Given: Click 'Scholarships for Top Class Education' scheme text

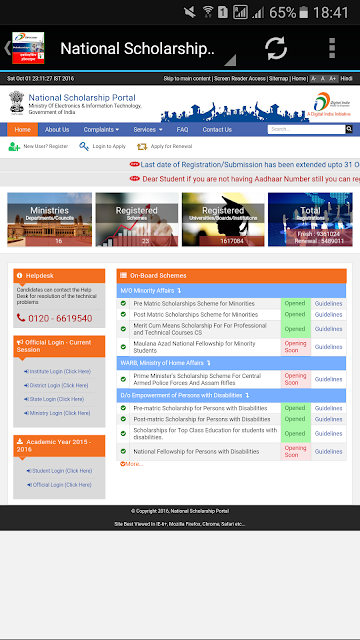Looking at the screenshot, I should [x=205, y=433].
